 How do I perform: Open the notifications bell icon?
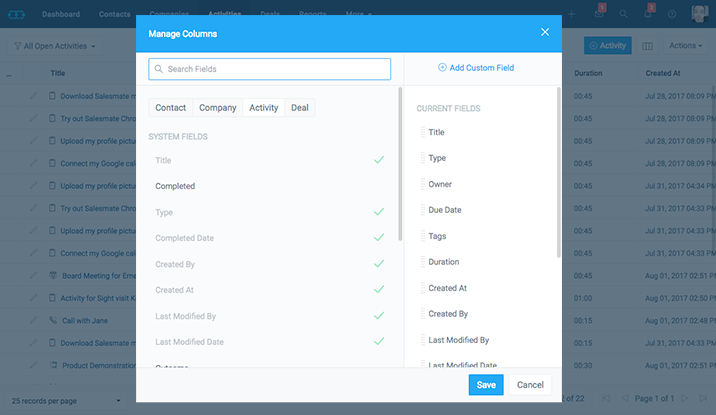coord(648,13)
